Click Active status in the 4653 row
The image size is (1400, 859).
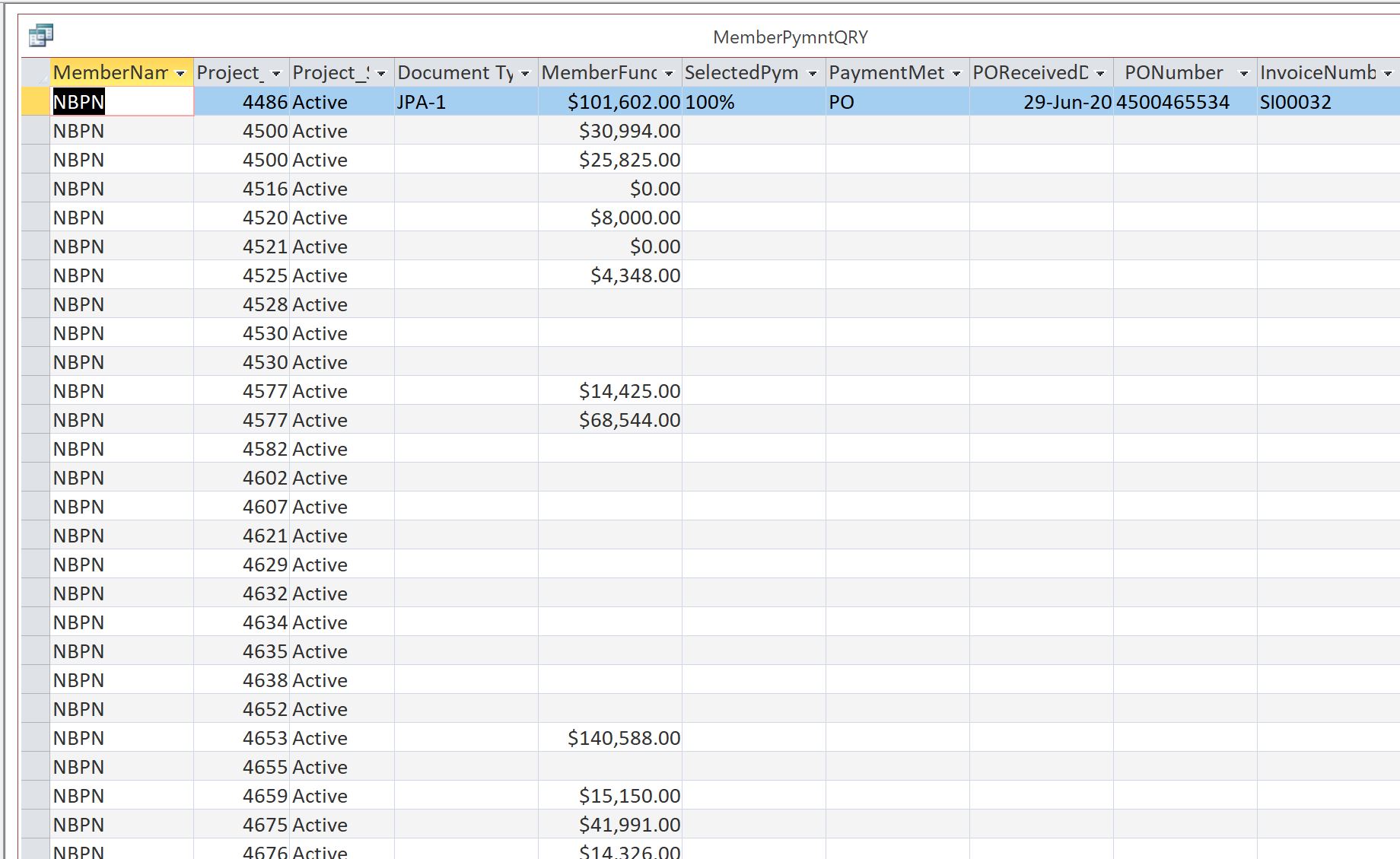click(342, 738)
